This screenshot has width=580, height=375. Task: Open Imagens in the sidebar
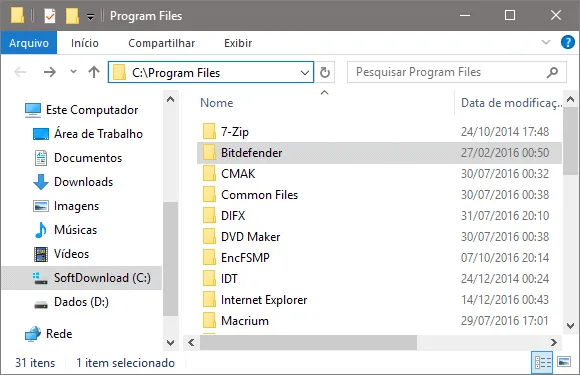click(x=66, y=206)
